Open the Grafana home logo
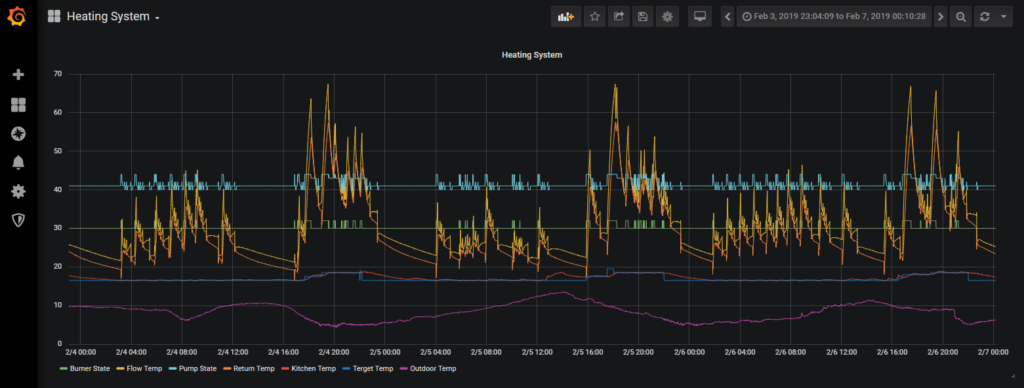The width and height of the screenshot is (1024, 388). tap(18, 16)
